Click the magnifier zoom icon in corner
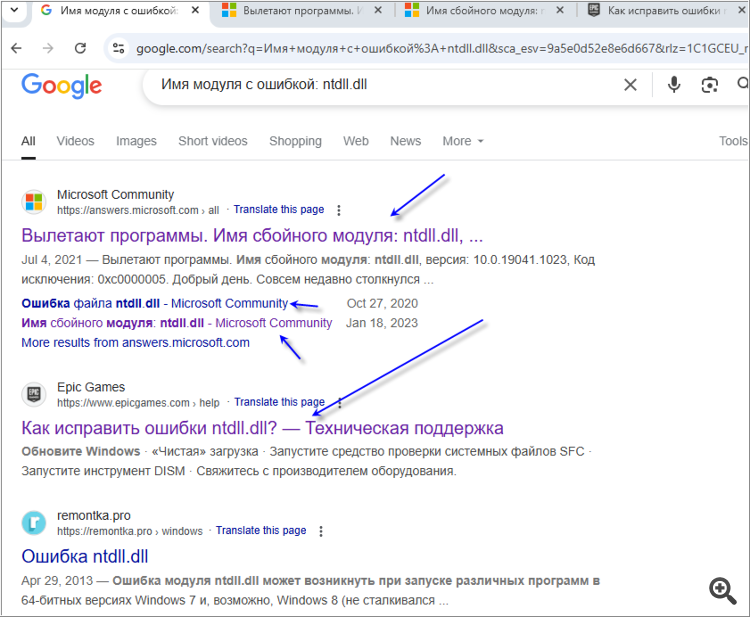 click(723, 591)
